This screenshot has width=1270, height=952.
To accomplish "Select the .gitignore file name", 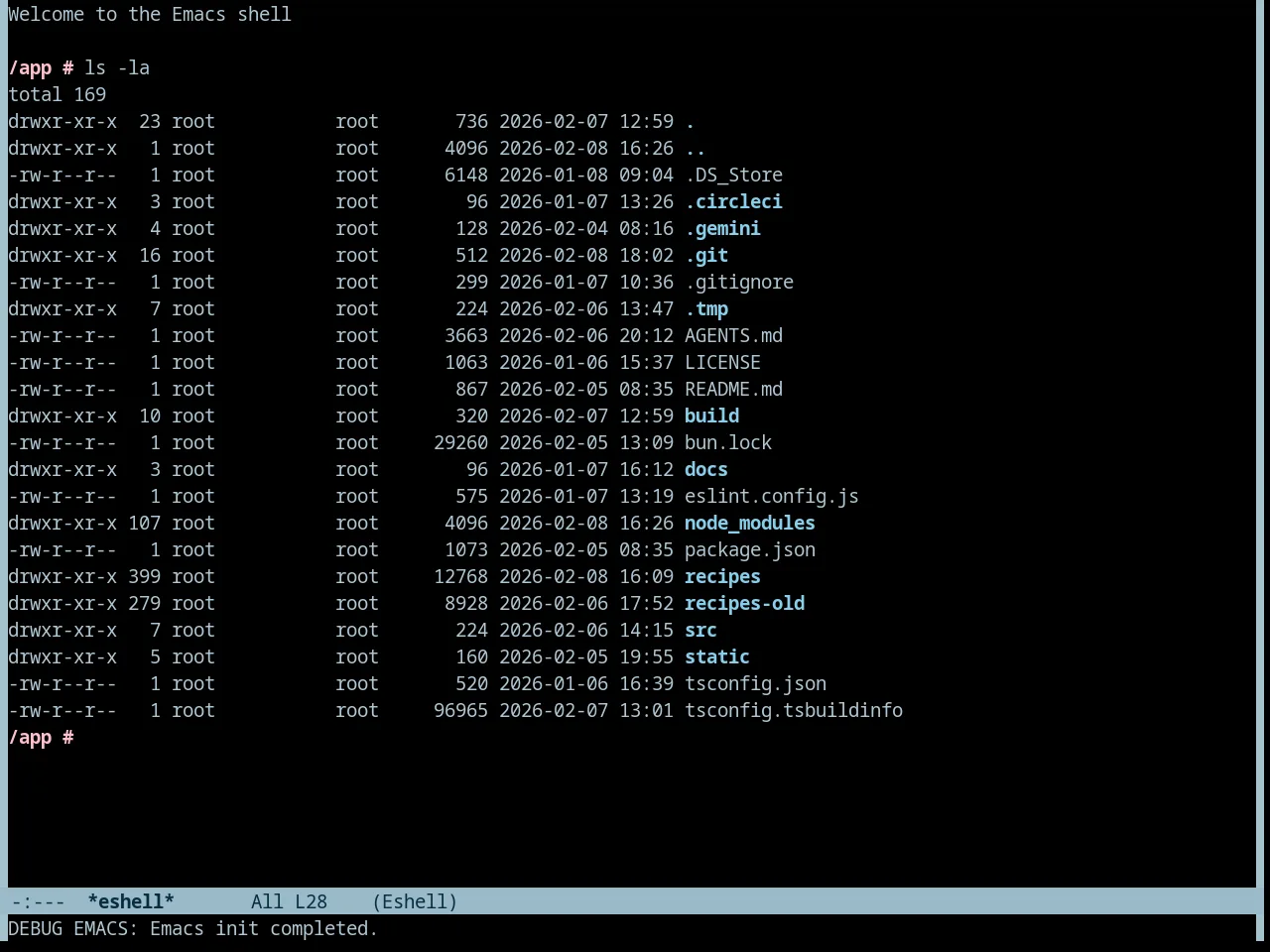I will pos(739,282).
